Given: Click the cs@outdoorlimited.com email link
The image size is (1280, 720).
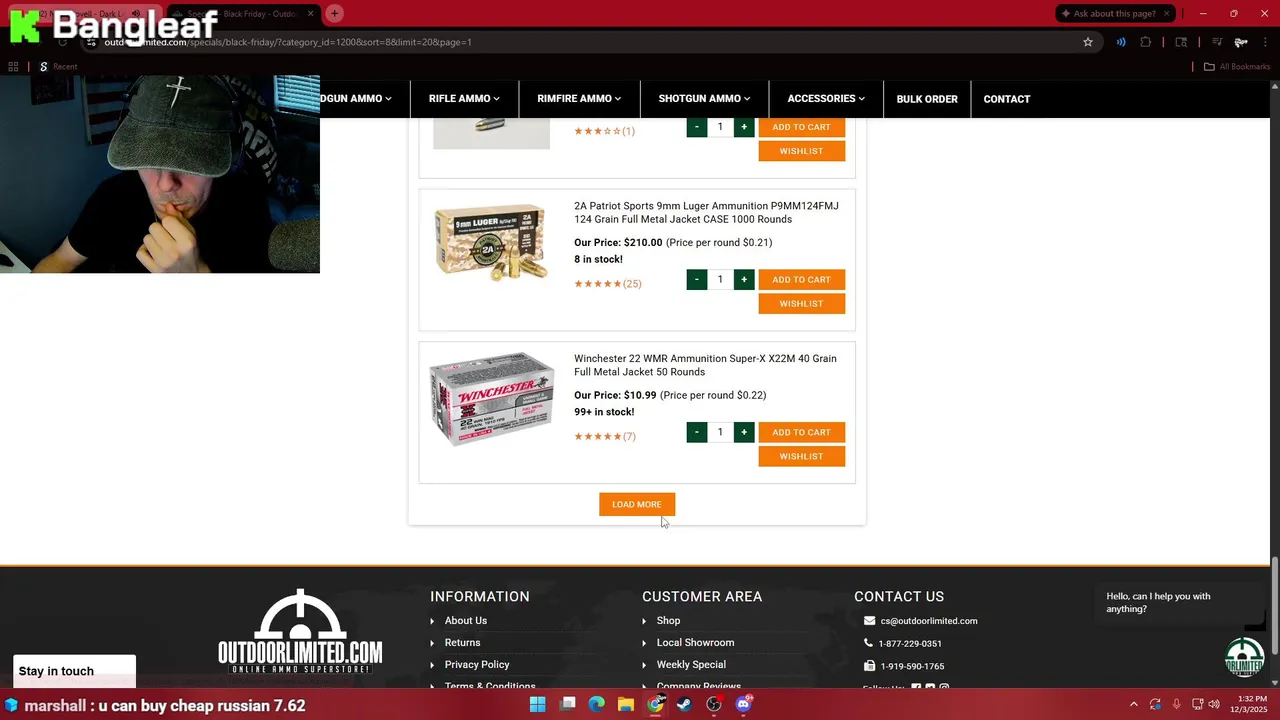Looking at the screenshot, I should 929,621.
